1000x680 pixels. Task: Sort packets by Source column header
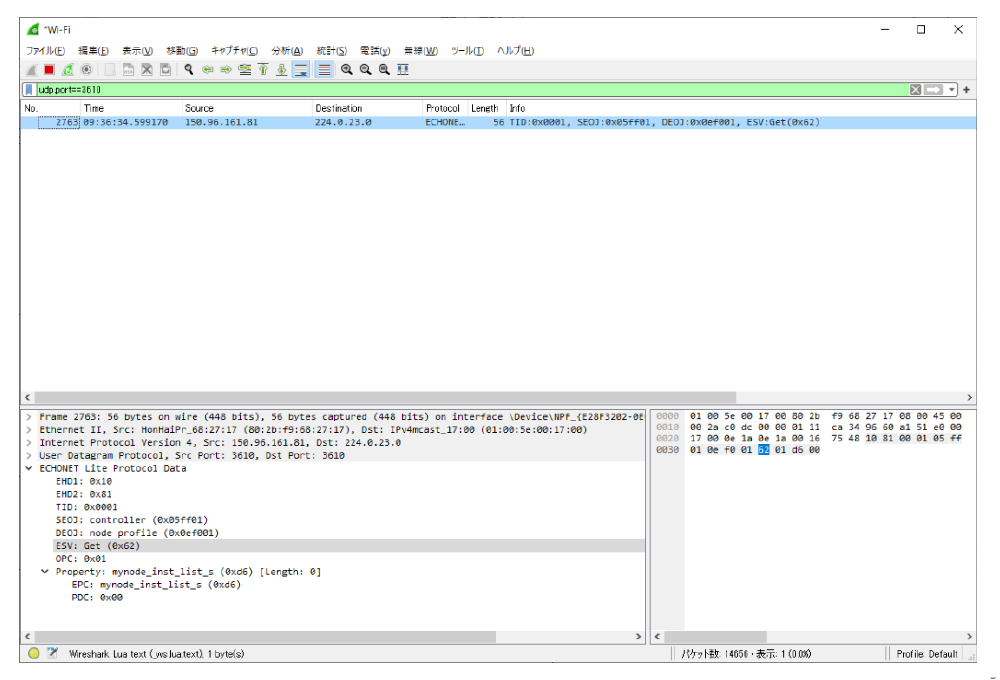(x=247, y=108)
